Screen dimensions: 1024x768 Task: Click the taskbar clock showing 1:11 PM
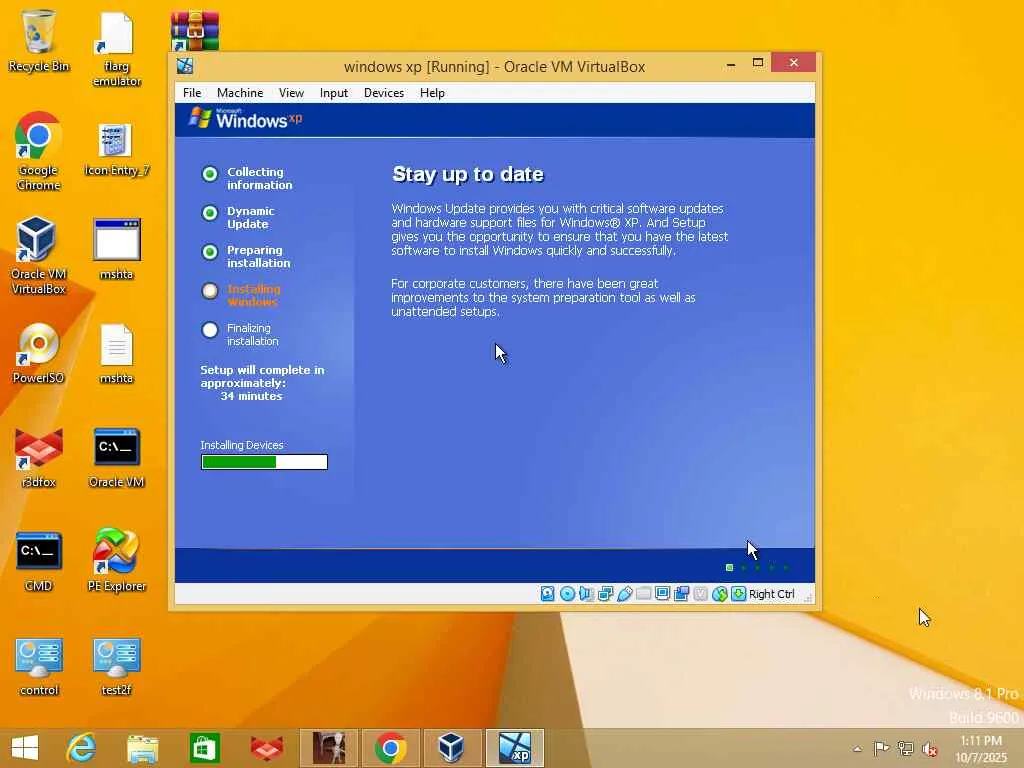(982, 749)
